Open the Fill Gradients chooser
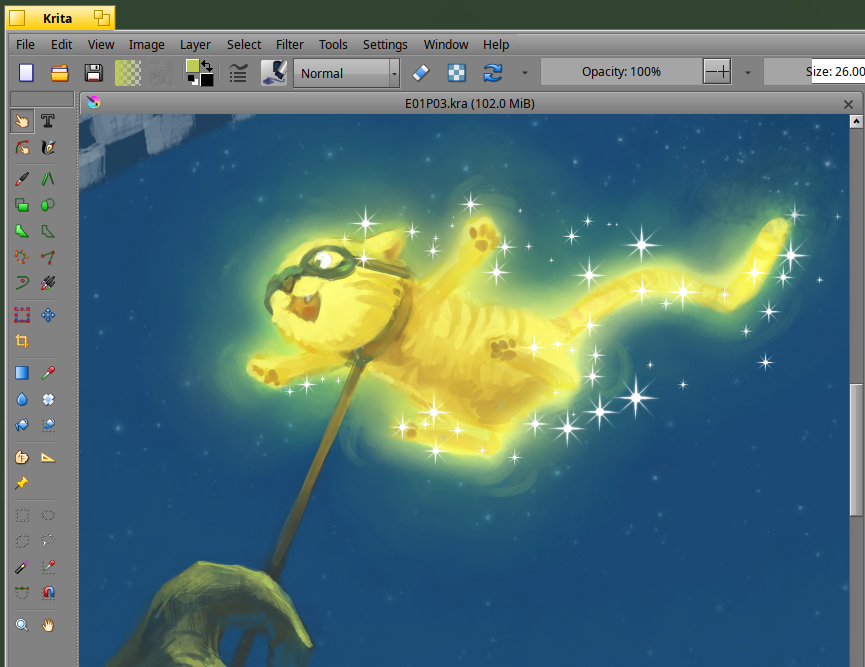Screen dimensions: 865x667 click(x=127, y=73)
